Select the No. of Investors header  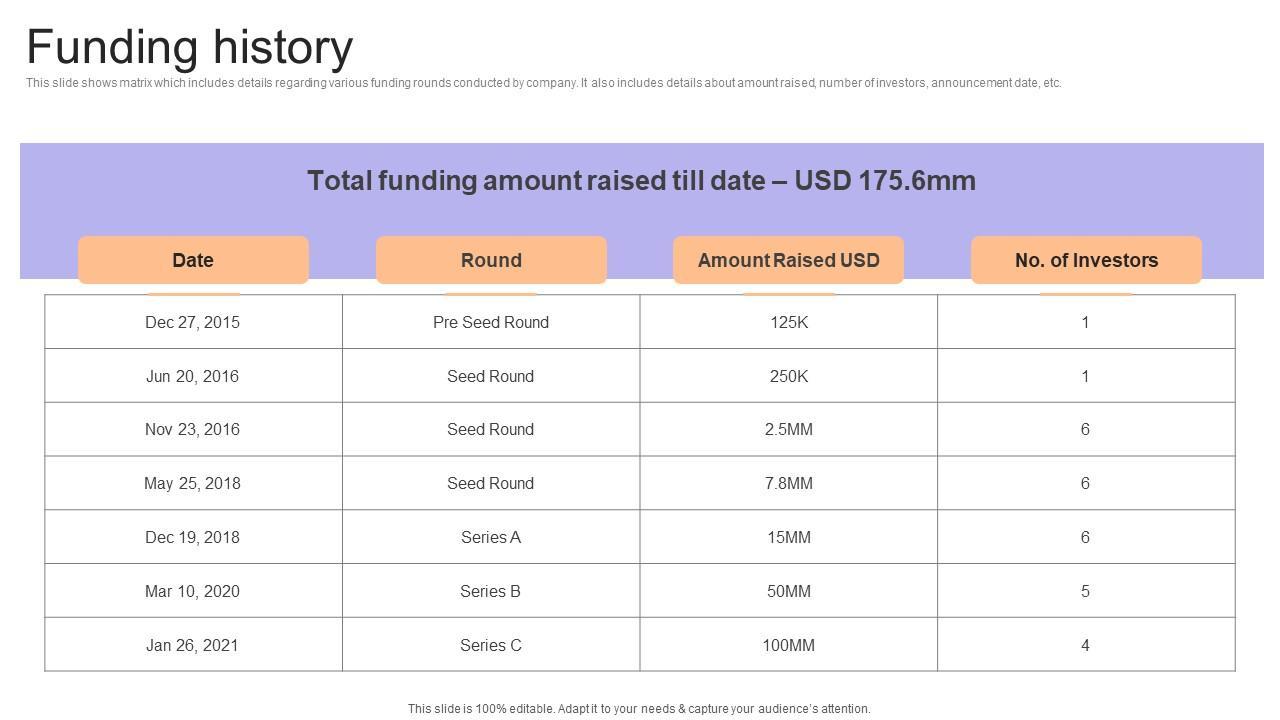[1086, 260]
